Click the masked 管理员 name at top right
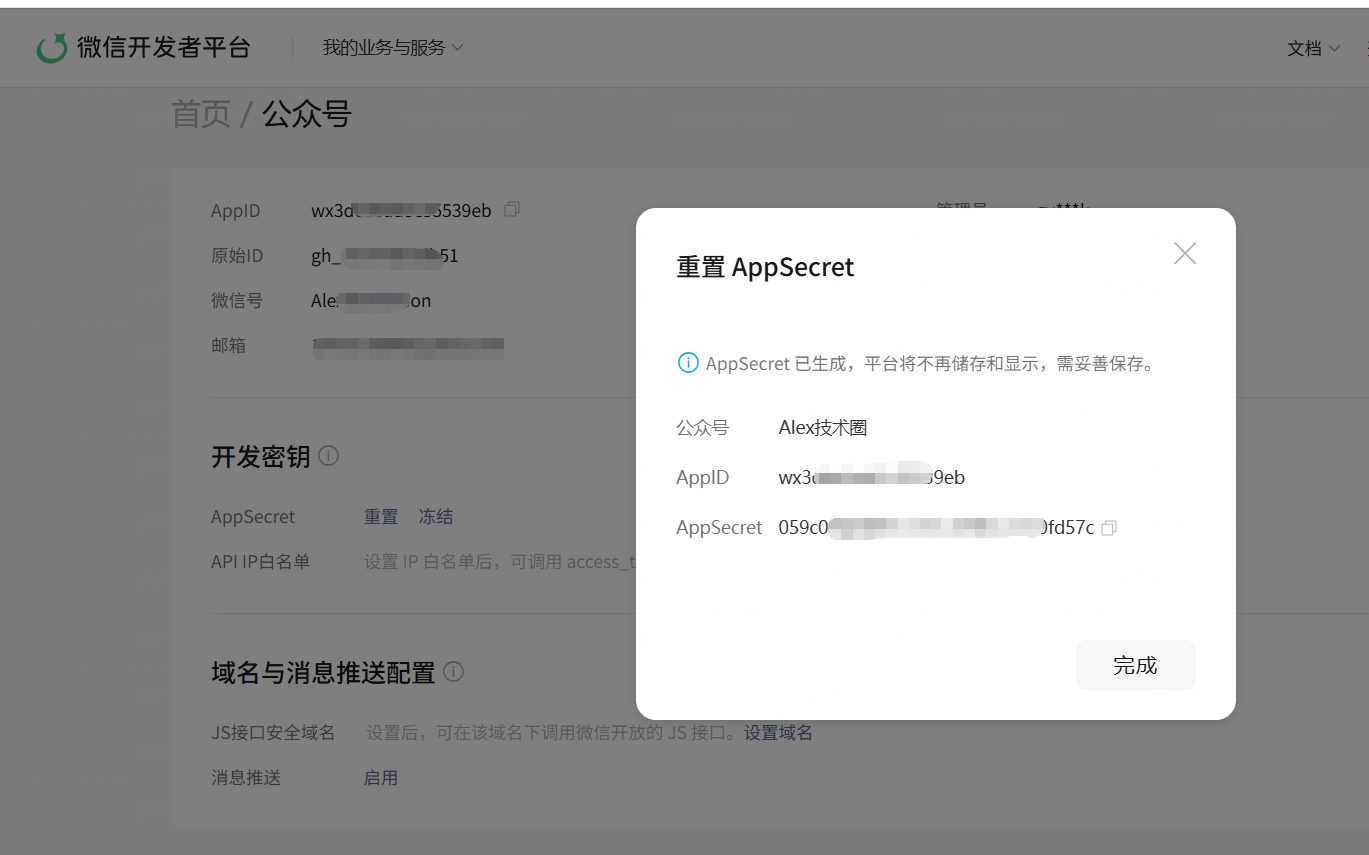 [x=1064, y=207]
